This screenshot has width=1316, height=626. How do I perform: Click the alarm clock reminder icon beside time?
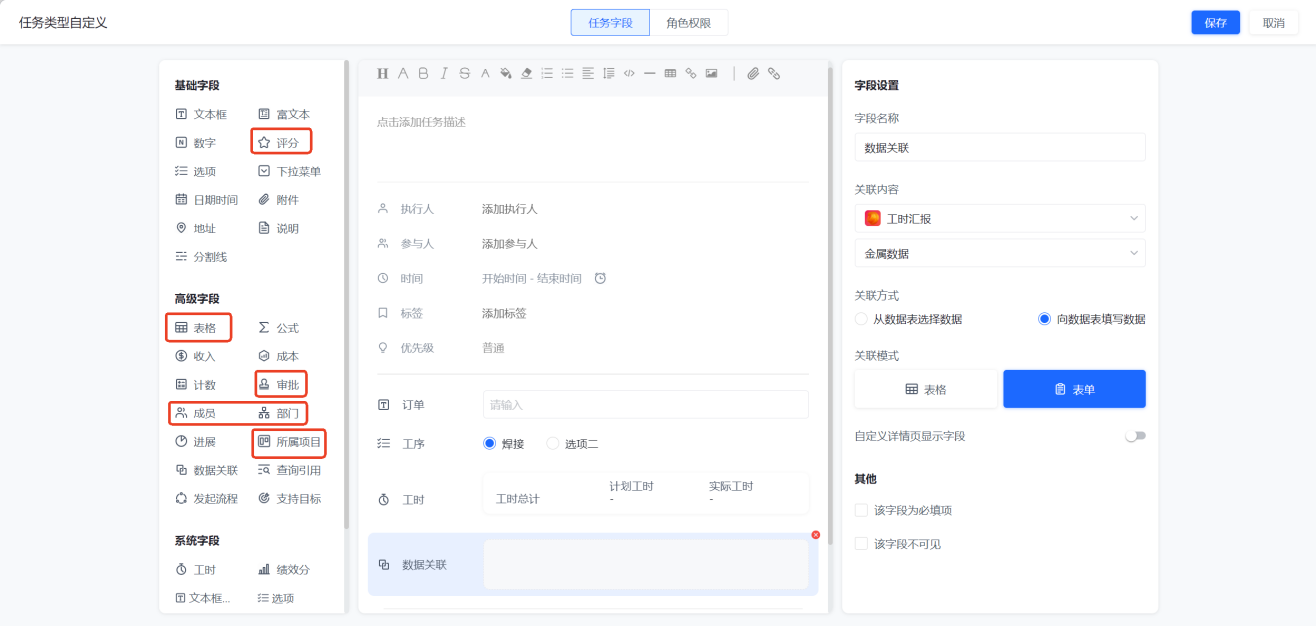click(600, 278)
